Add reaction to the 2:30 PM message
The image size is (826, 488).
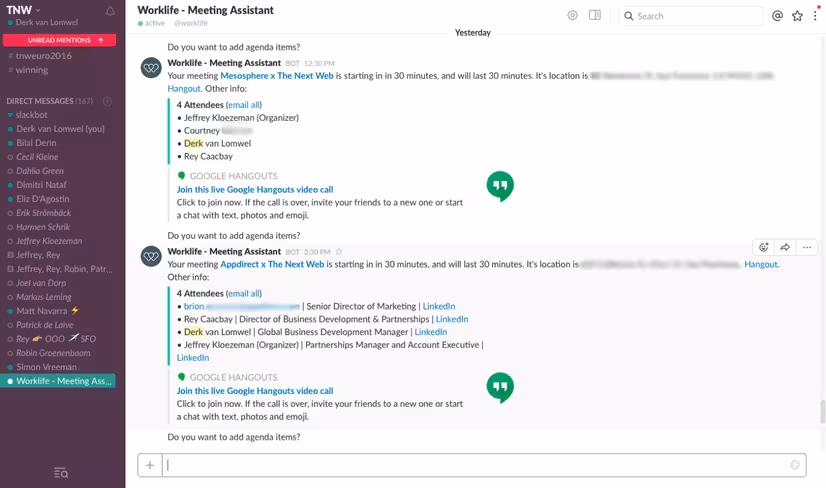point(763,247)
